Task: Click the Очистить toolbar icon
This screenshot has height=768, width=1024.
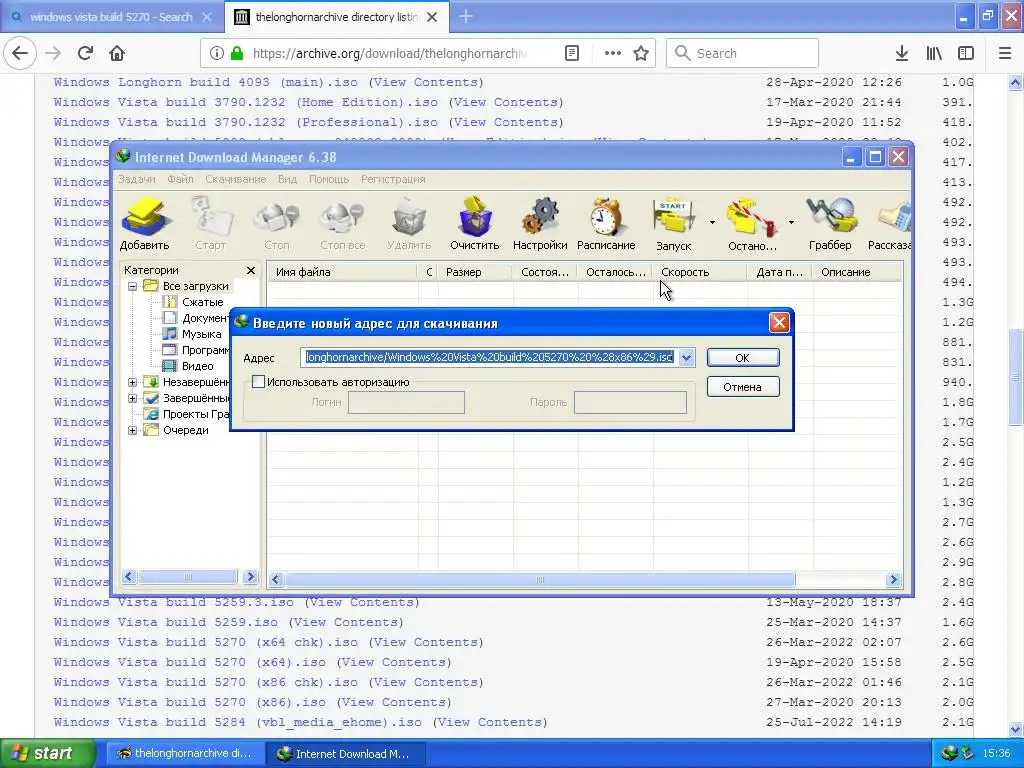Action: point(475,223)
